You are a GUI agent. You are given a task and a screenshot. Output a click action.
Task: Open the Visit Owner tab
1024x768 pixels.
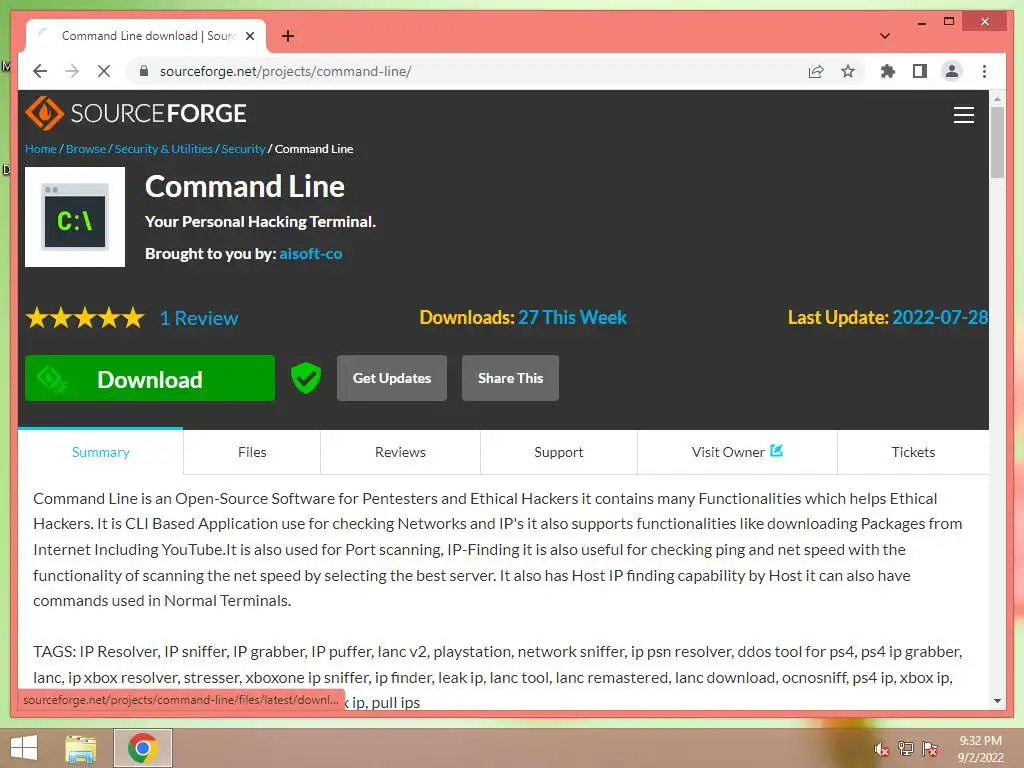coord(737,452)
